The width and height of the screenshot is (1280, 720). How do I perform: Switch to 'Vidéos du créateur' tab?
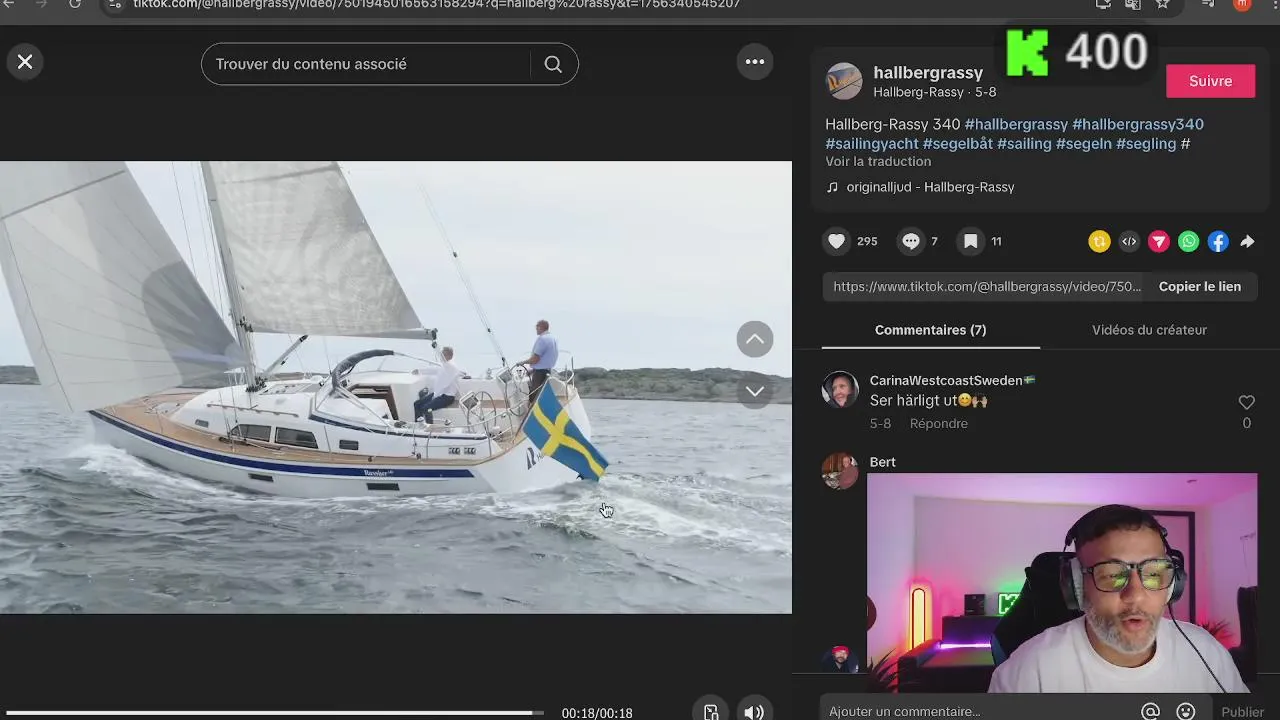point(1149,330)
